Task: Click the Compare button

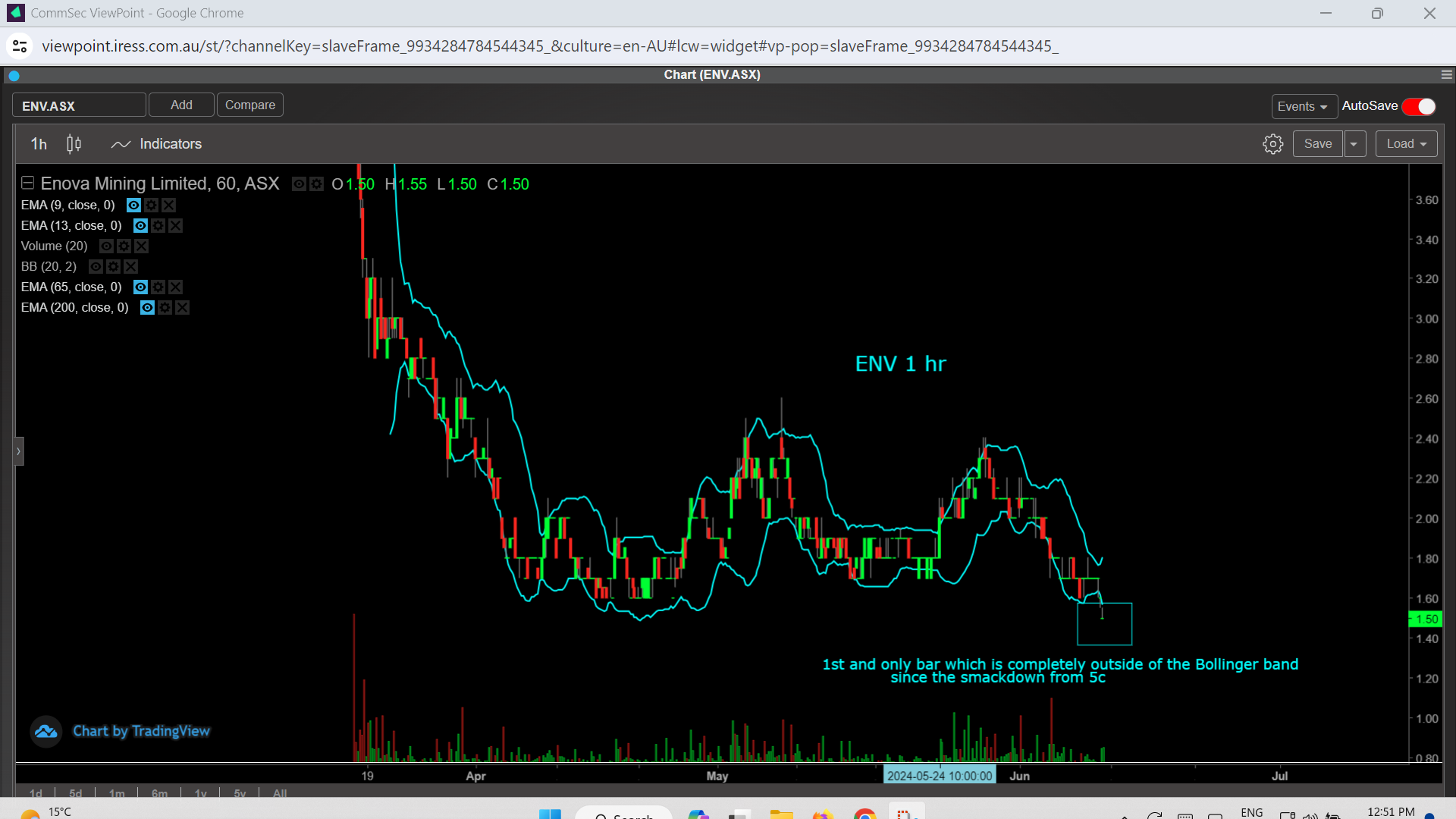Action: pyautogui.click(x=250, y=105)
